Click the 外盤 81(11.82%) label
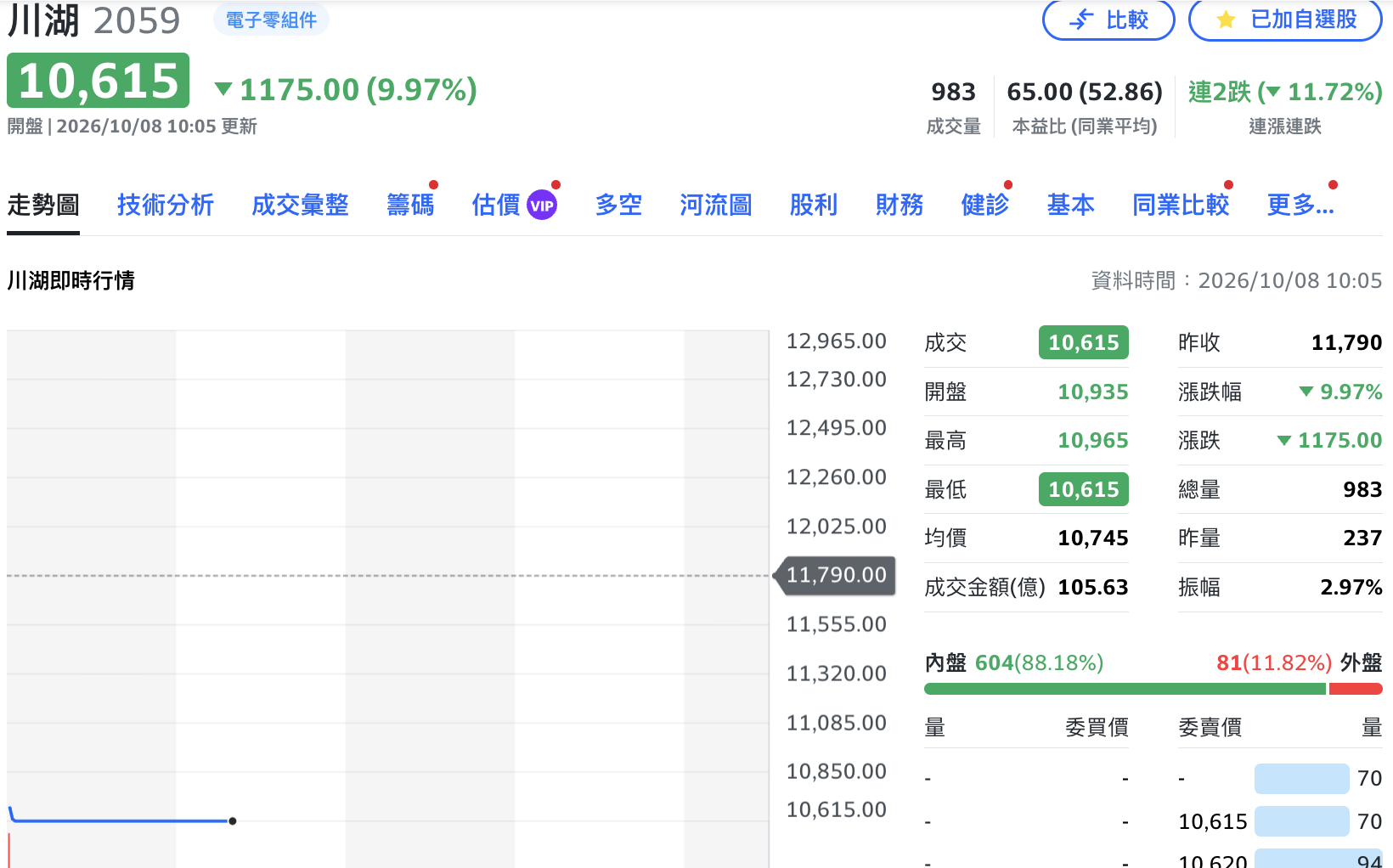This screenshot has height=868, width=1393. 1299,662
